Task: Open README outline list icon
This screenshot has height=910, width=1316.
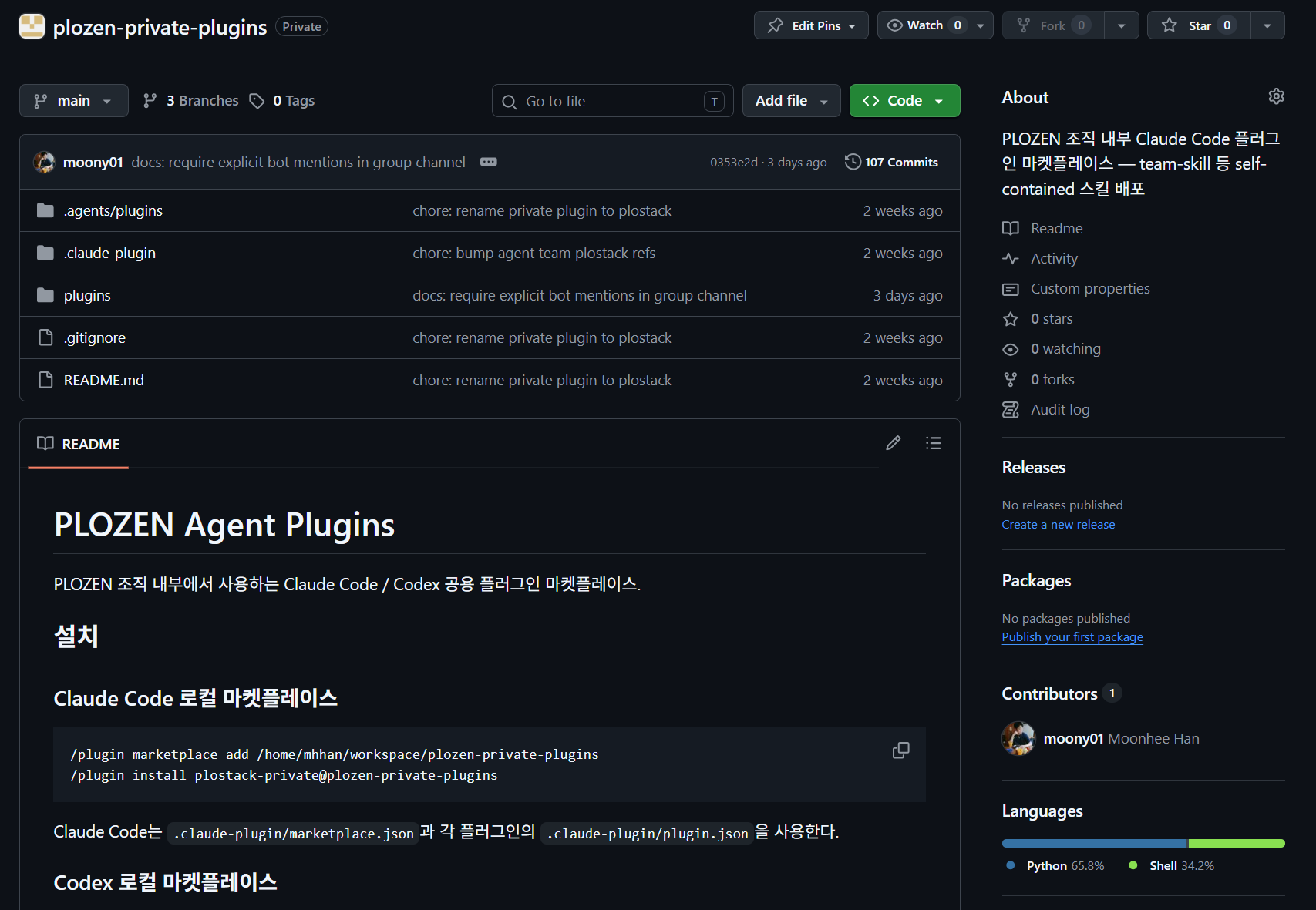Action: (x=933, y=443)
